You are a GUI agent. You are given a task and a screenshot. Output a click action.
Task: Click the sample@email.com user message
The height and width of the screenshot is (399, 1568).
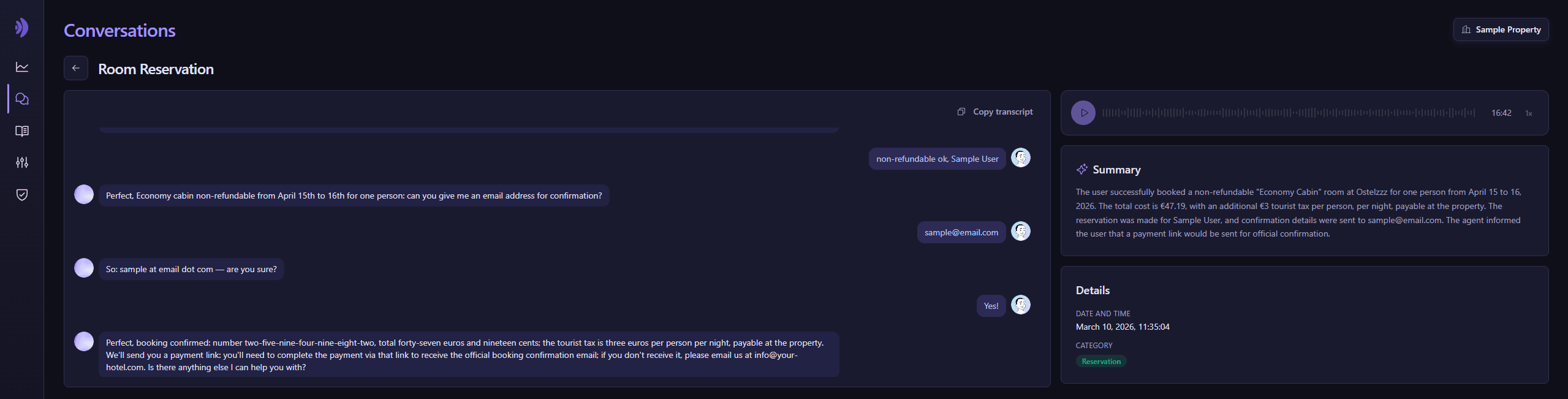pos(961,232)
